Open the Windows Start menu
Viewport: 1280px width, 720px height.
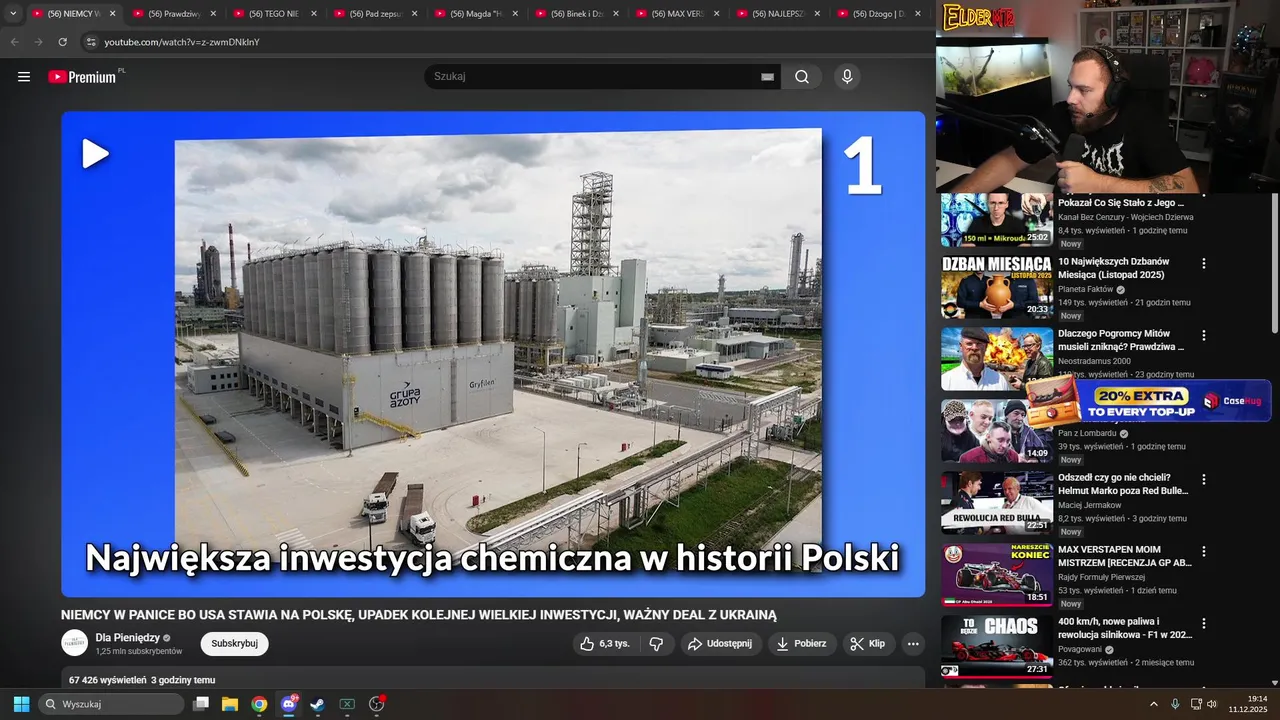pos(21,704)
